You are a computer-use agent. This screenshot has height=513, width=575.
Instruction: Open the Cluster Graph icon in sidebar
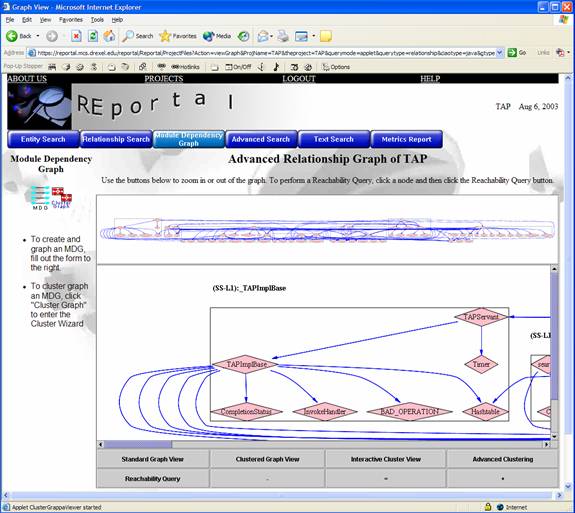(x=61, y=198)
